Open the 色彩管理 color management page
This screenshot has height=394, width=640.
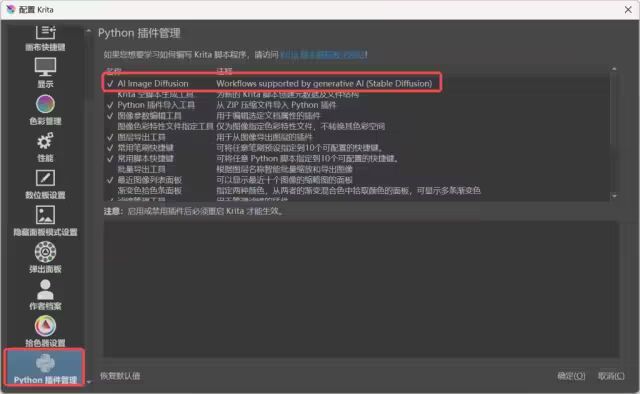click(45, 110)
